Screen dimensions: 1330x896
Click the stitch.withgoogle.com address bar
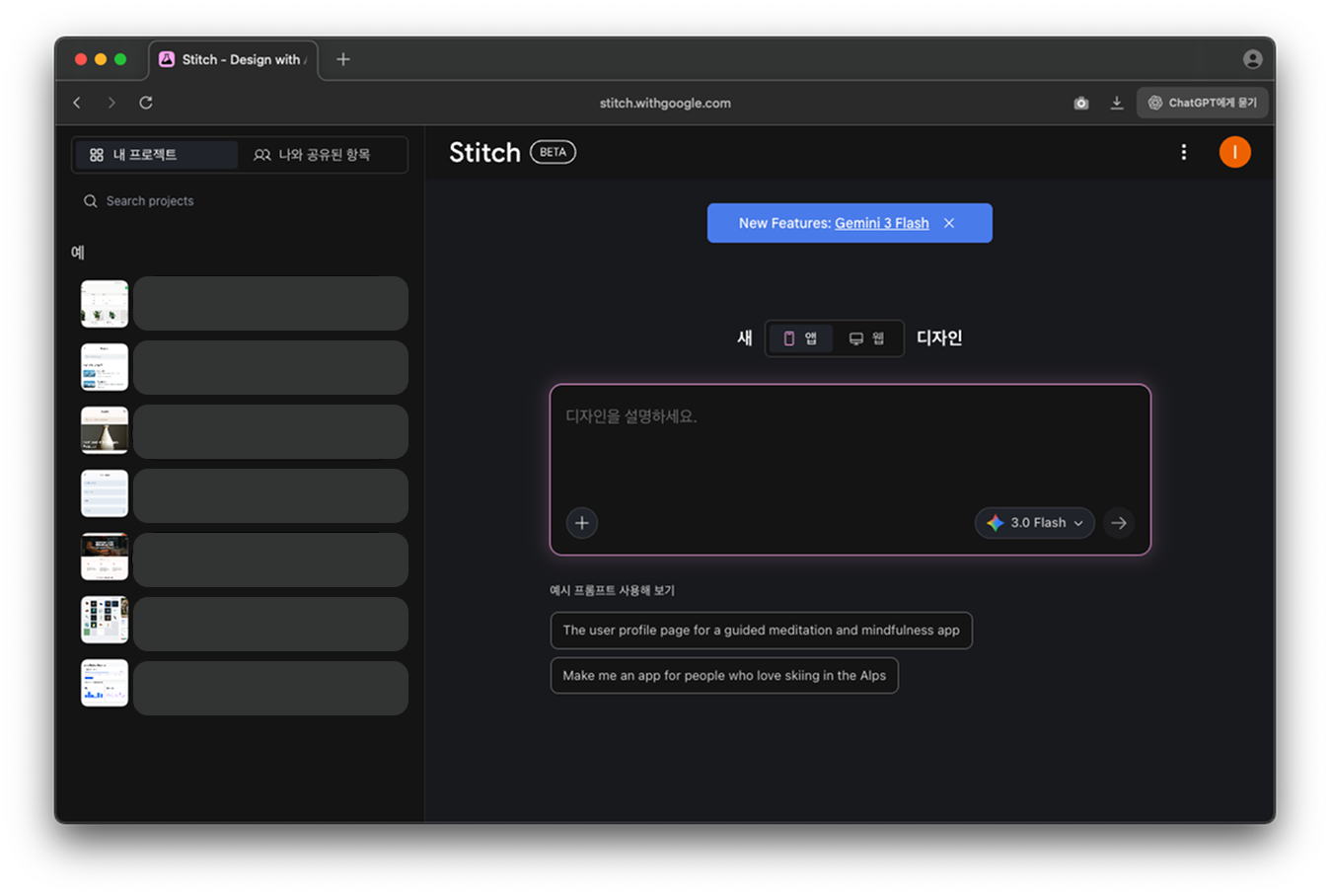pos(665,103)
